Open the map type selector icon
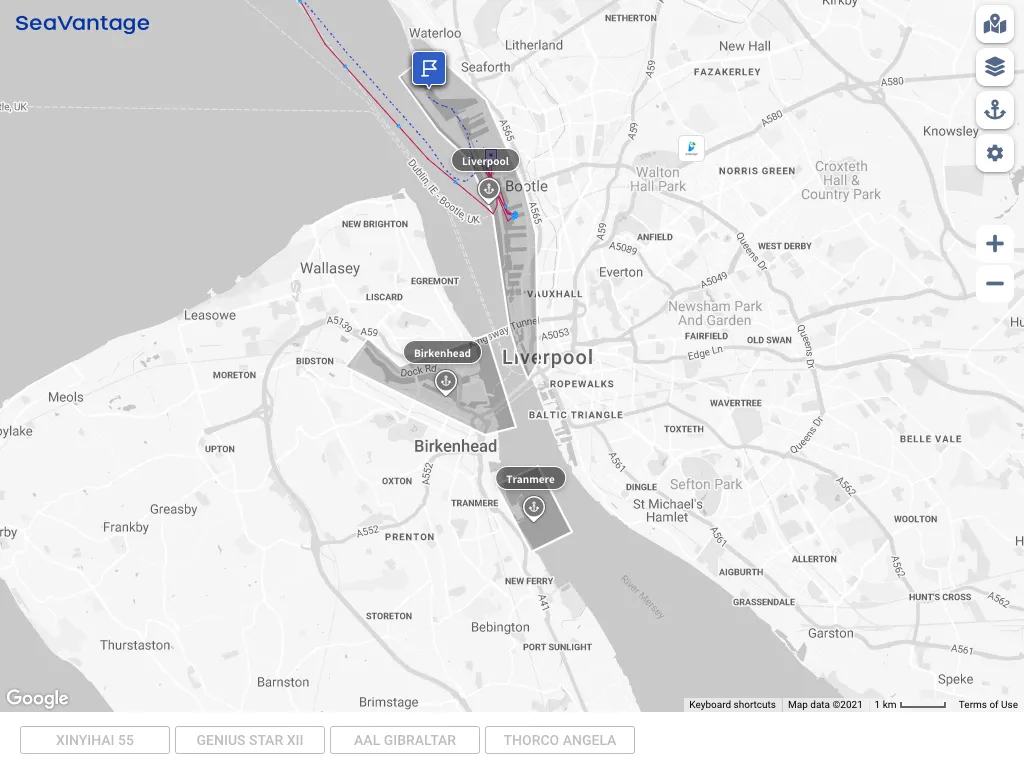Image resolution: width=1024 pixels, height=768 pixels. pos(995,24)
